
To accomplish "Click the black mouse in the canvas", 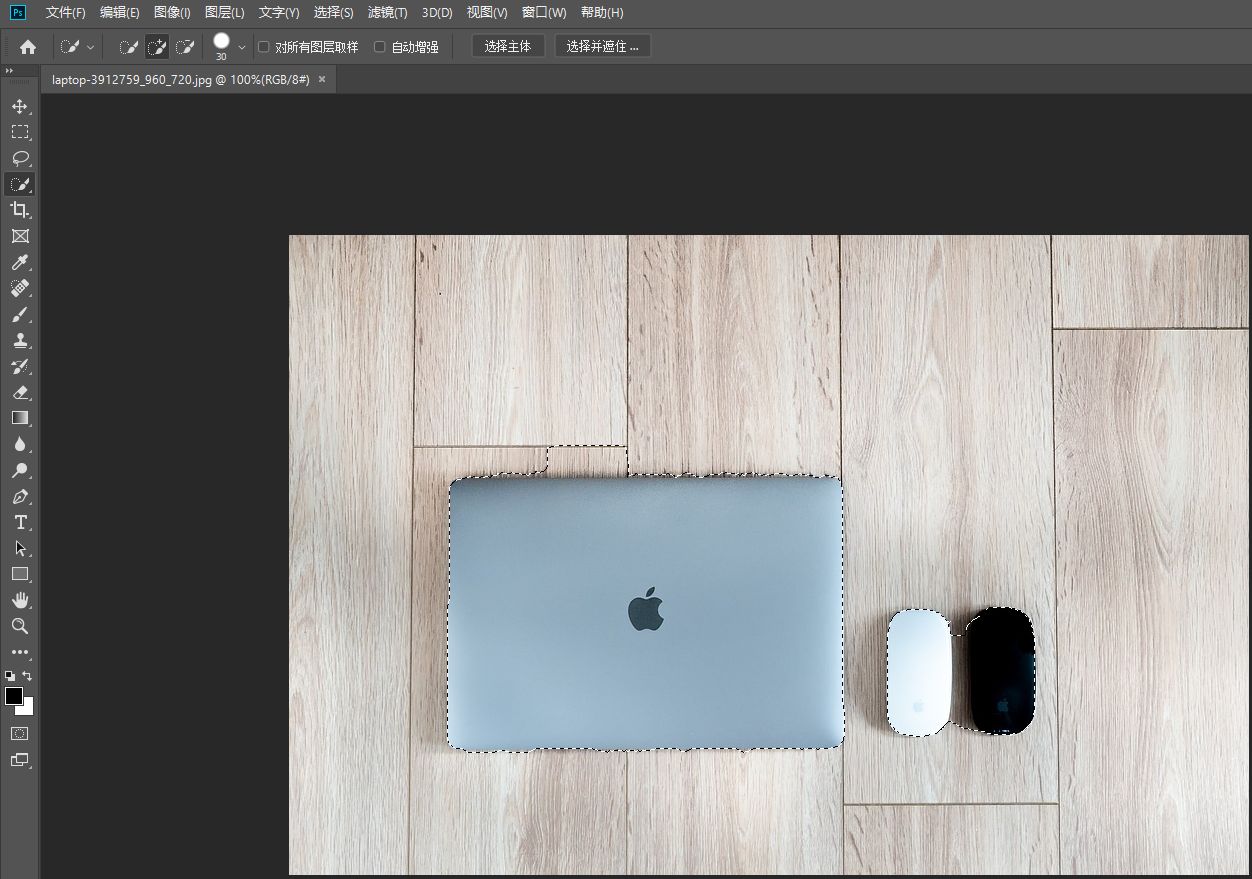I will 1000,671.
